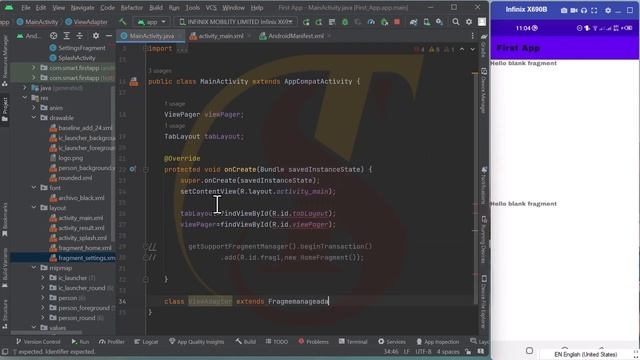Toggle Build Variants side tool window

(5, 267)
